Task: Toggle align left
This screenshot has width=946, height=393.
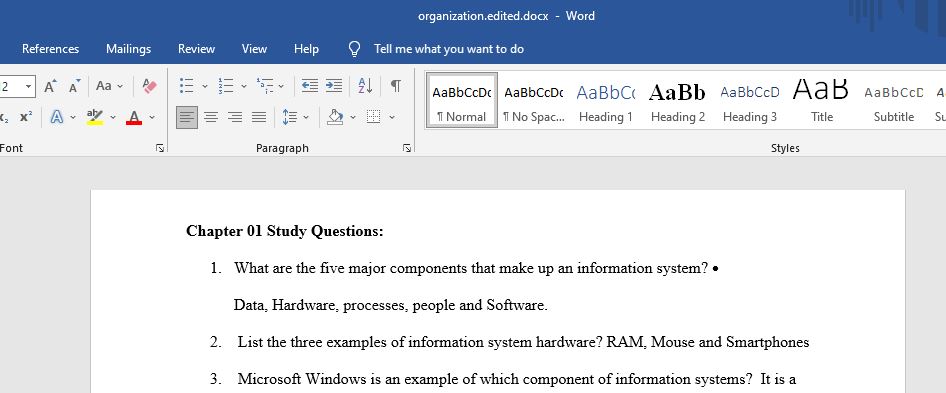Action: pos(187,117)
